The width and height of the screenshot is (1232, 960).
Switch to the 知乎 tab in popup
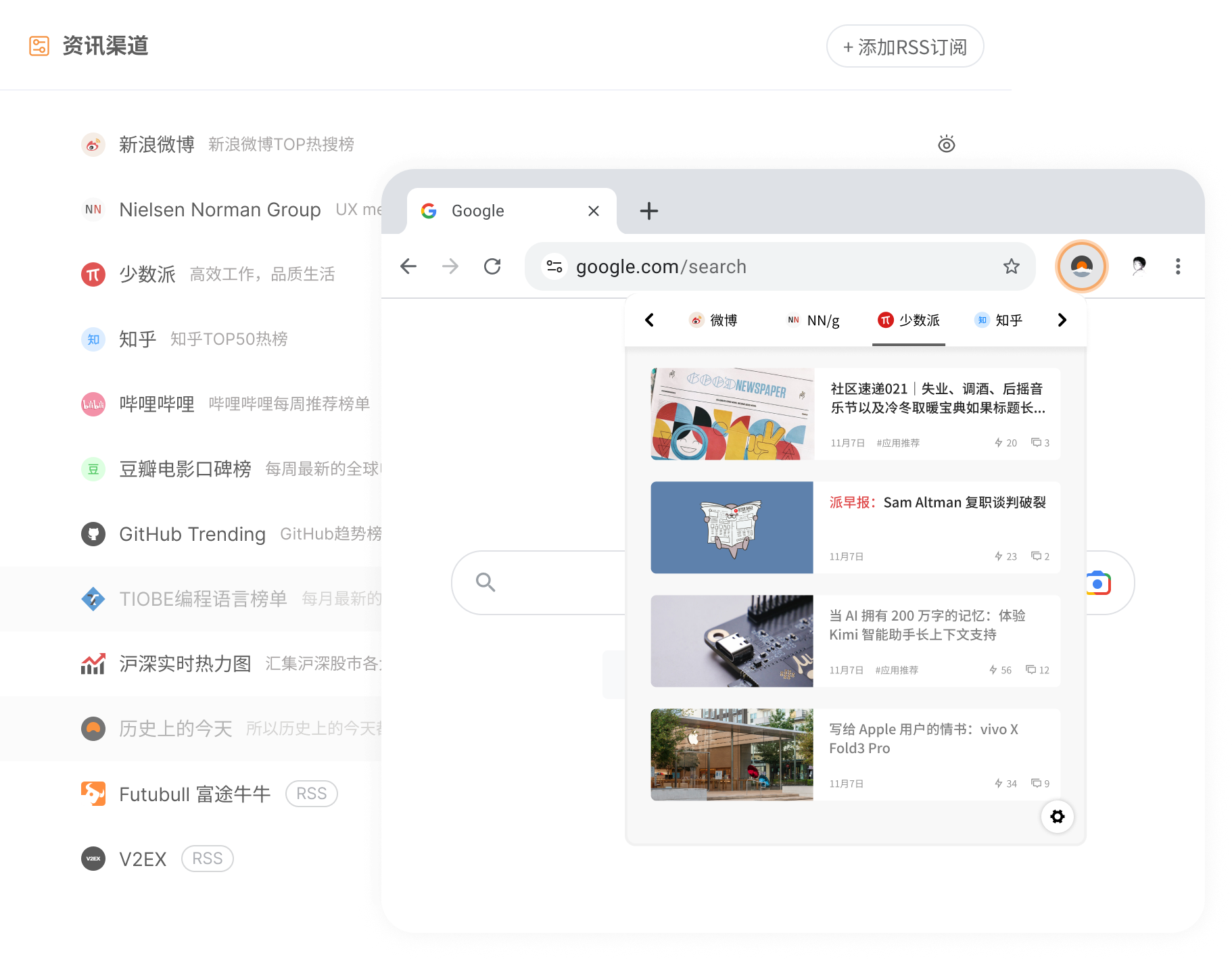(999, 320)
